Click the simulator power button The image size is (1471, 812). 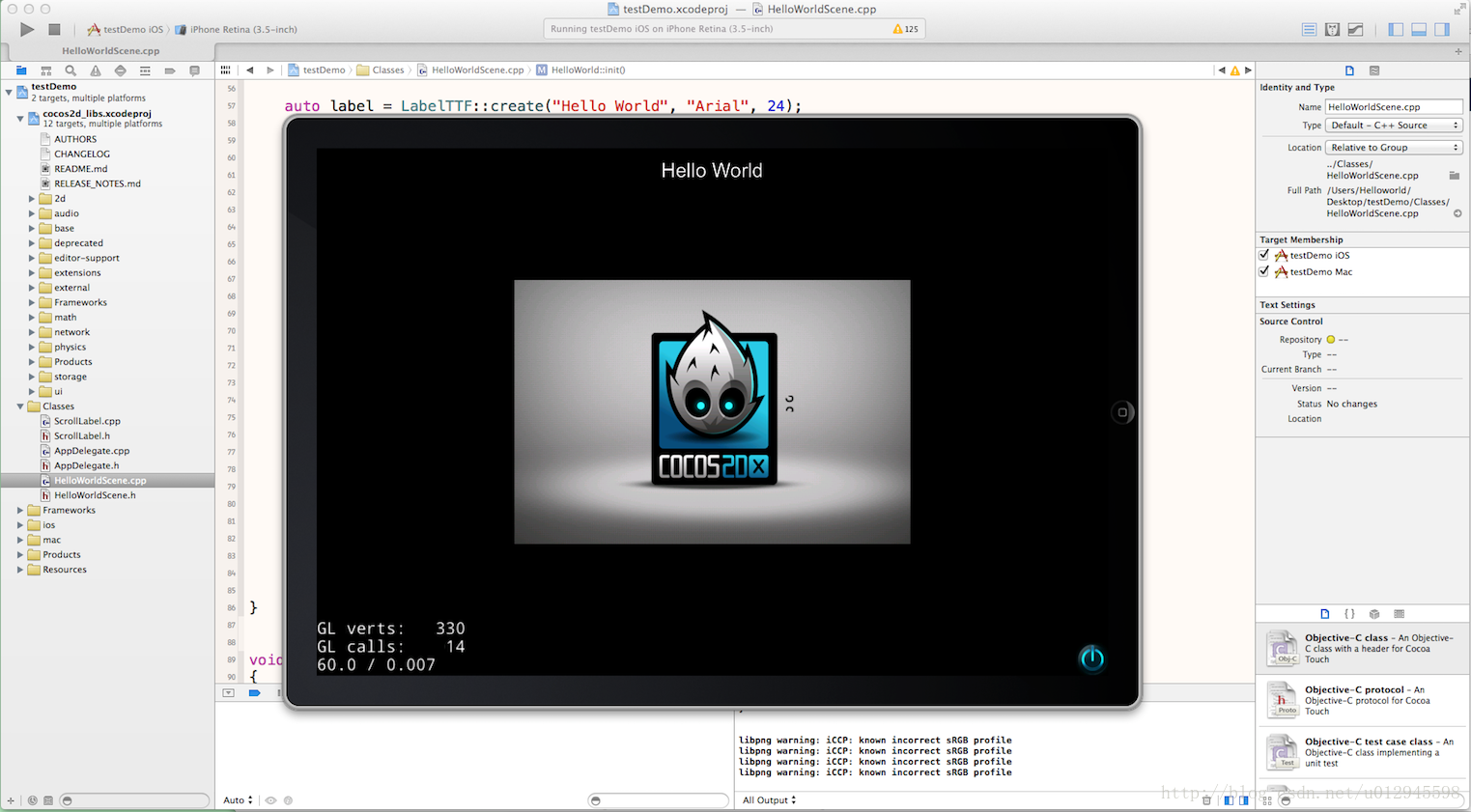point(1091,658)
